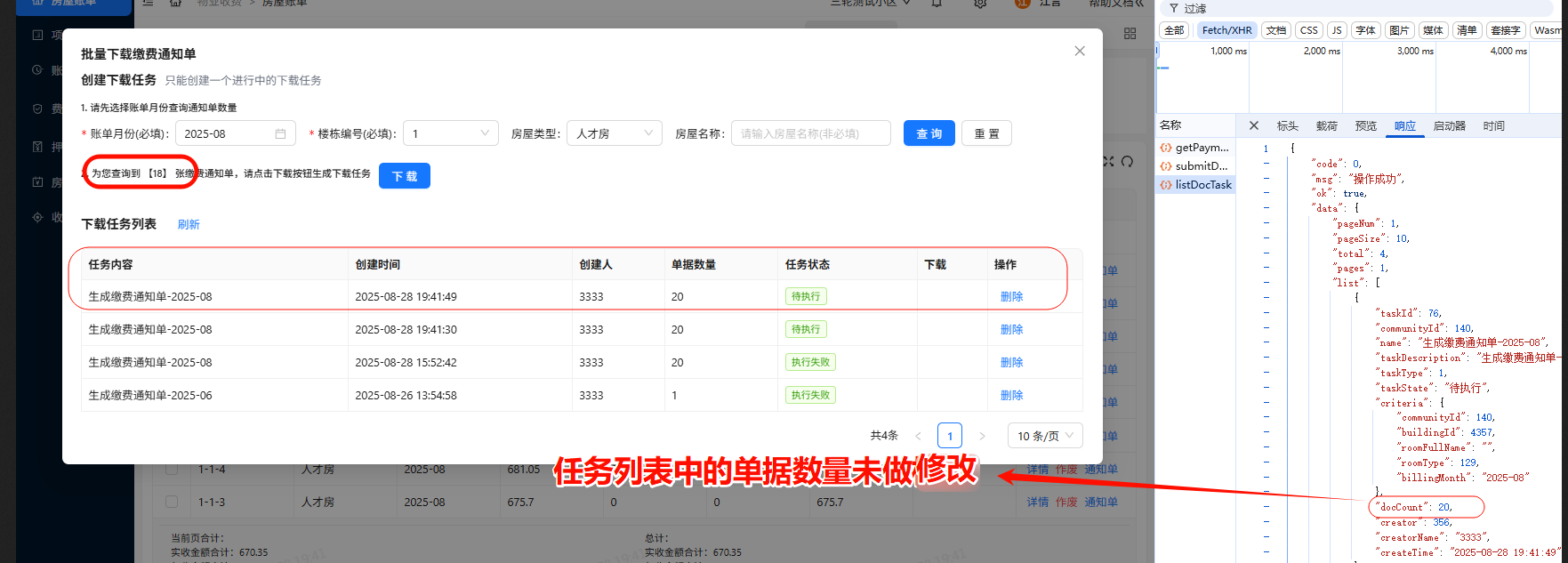The width and height of the screenshot is (1568, 563).
Task: Switch to the 启动器 tab
Action: pyautogui.click(x=1449, y=126)
